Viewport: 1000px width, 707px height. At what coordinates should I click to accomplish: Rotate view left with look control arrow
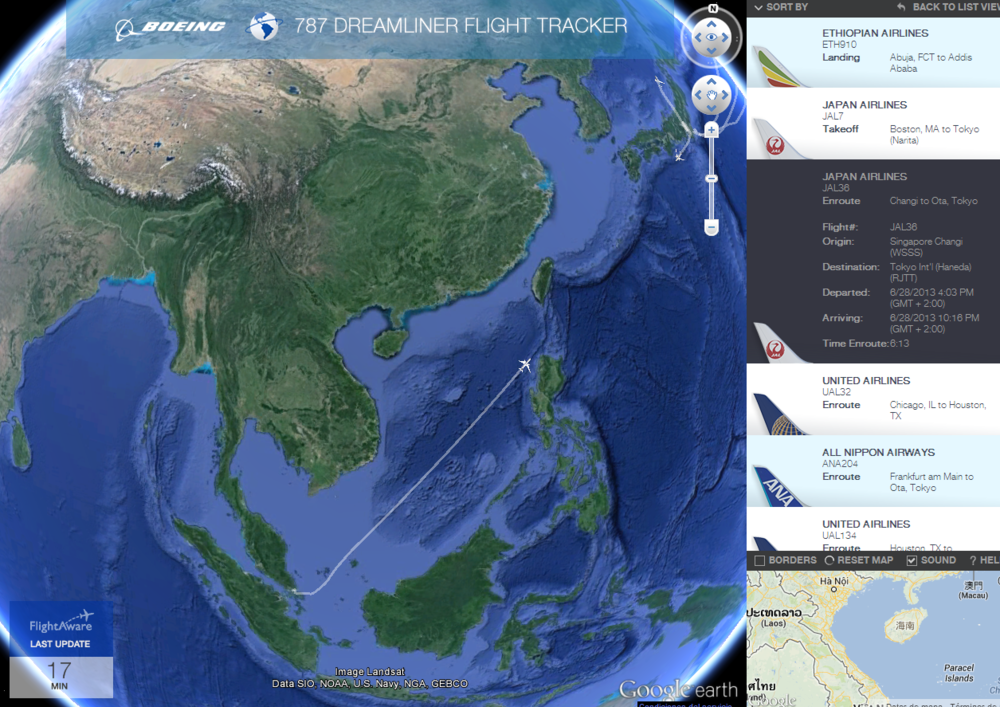(x=698, y=38)
